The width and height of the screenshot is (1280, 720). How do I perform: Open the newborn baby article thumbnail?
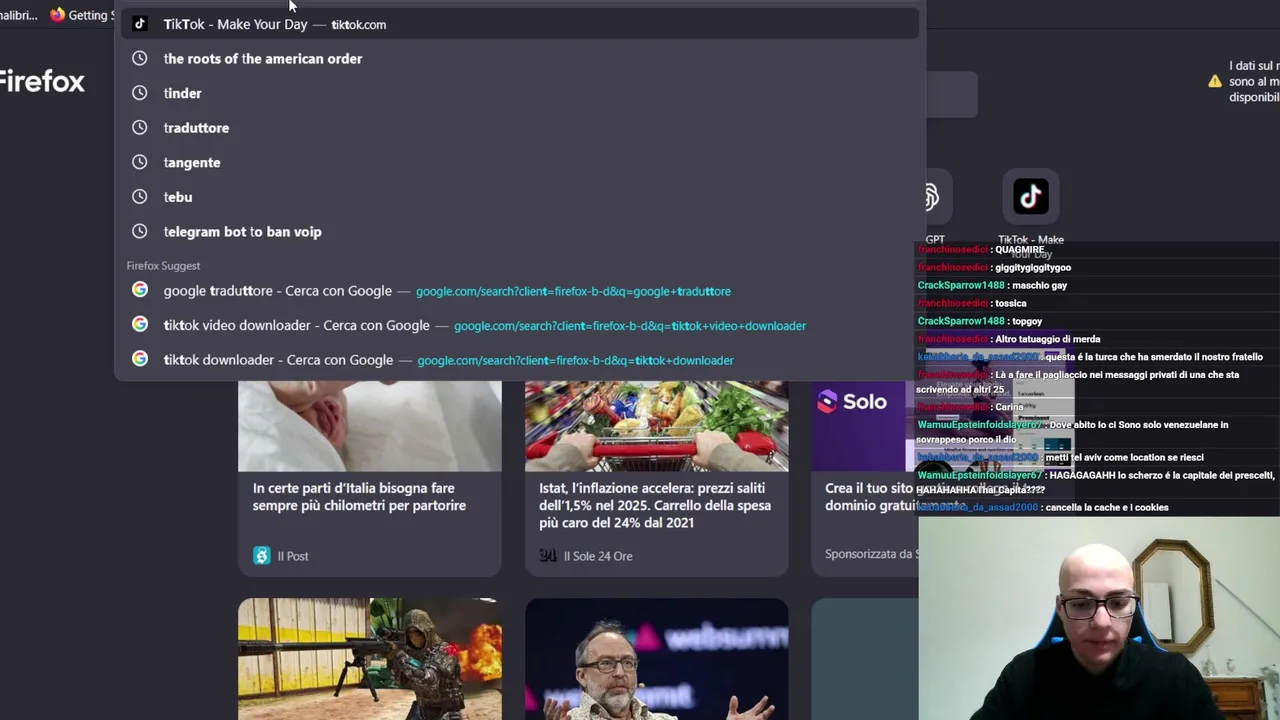(370, 426)
